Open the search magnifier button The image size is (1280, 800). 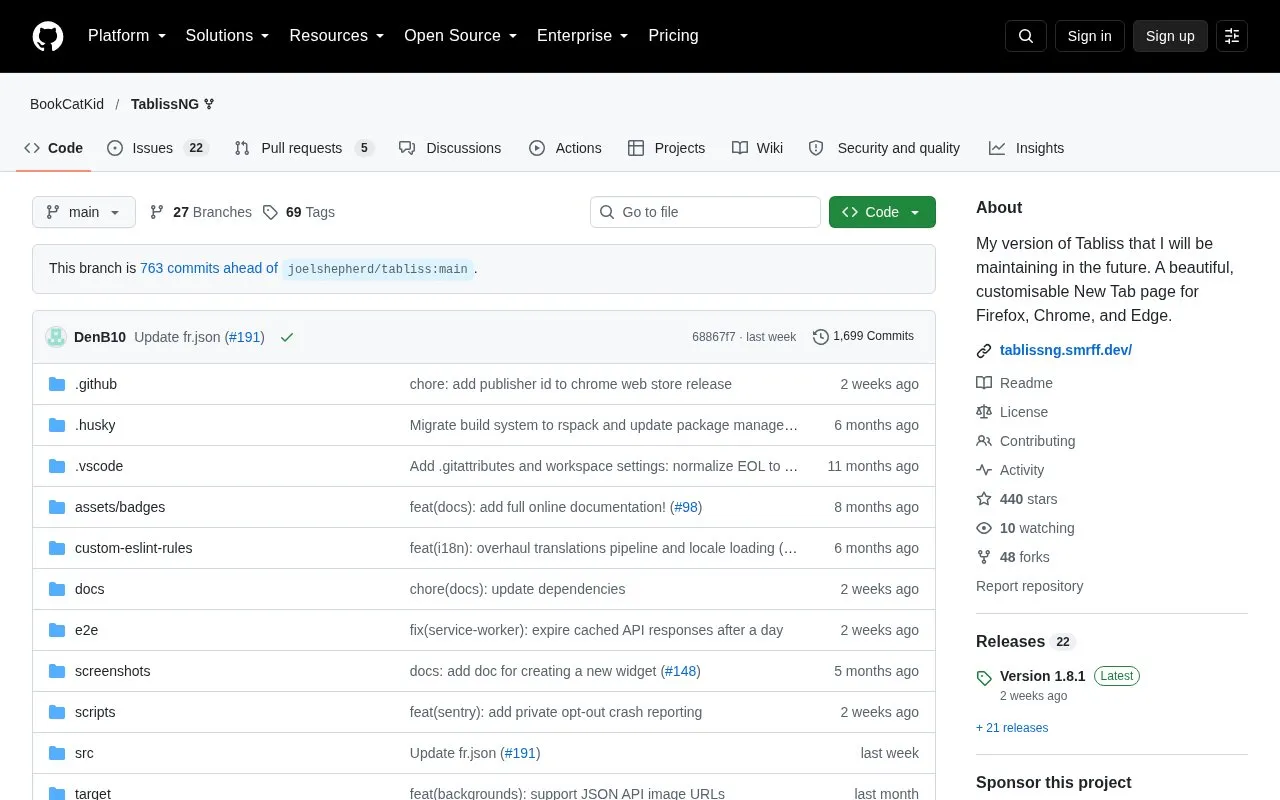point(1026,36)
